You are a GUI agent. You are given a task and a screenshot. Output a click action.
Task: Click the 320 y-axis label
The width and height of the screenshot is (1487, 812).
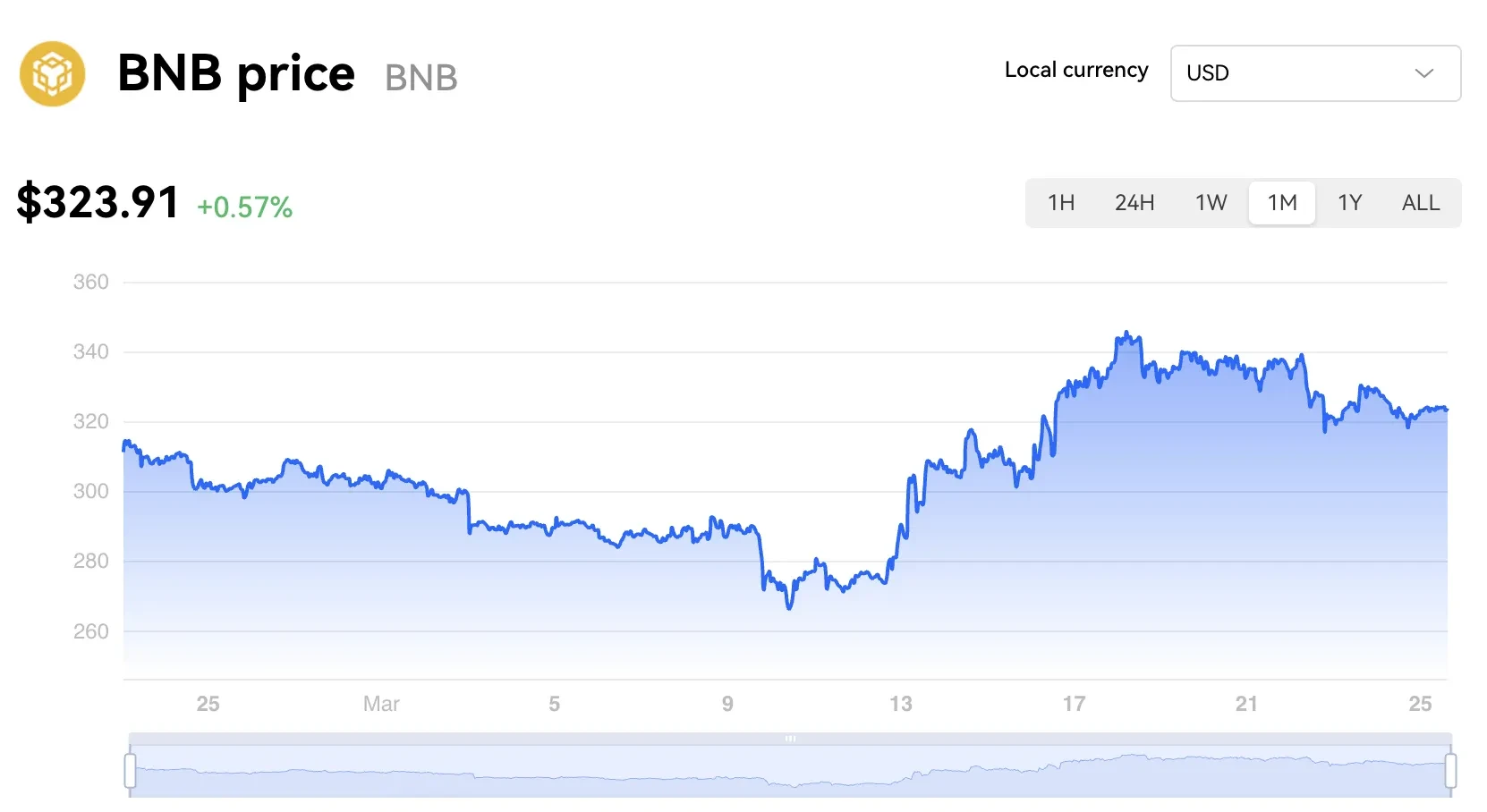pos(90,421)
